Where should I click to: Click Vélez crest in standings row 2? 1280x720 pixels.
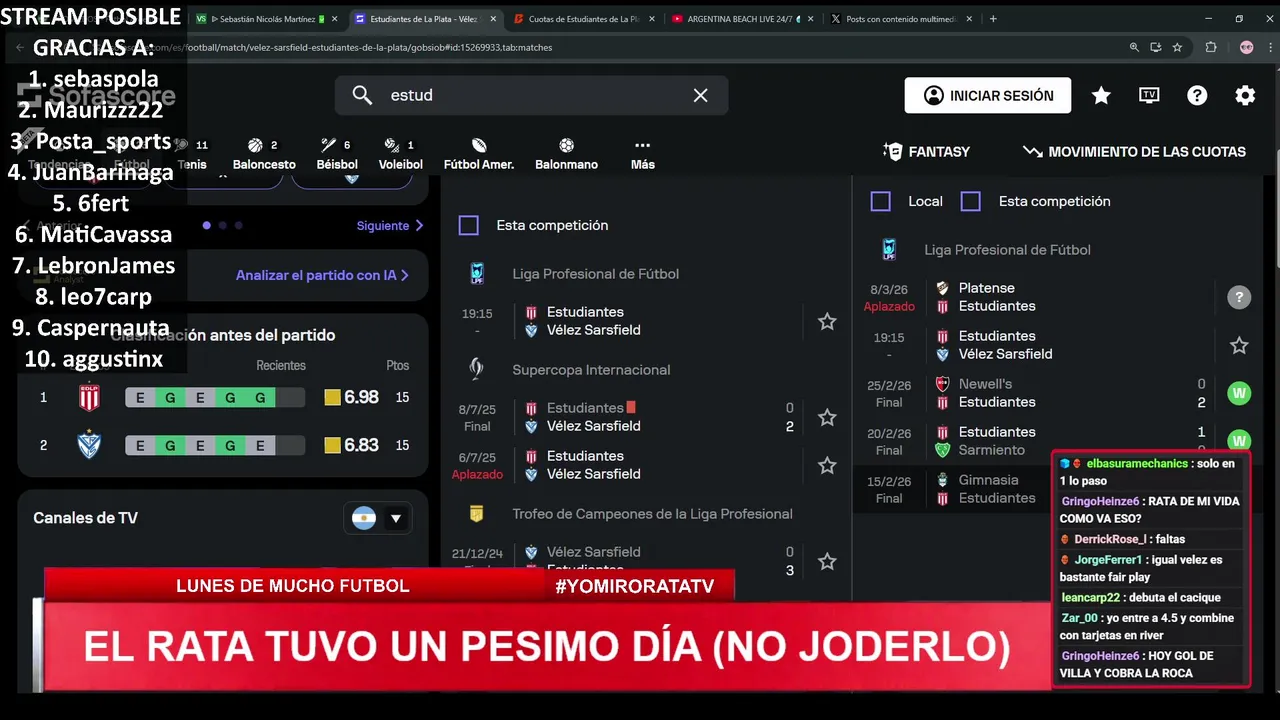point(90,445)
